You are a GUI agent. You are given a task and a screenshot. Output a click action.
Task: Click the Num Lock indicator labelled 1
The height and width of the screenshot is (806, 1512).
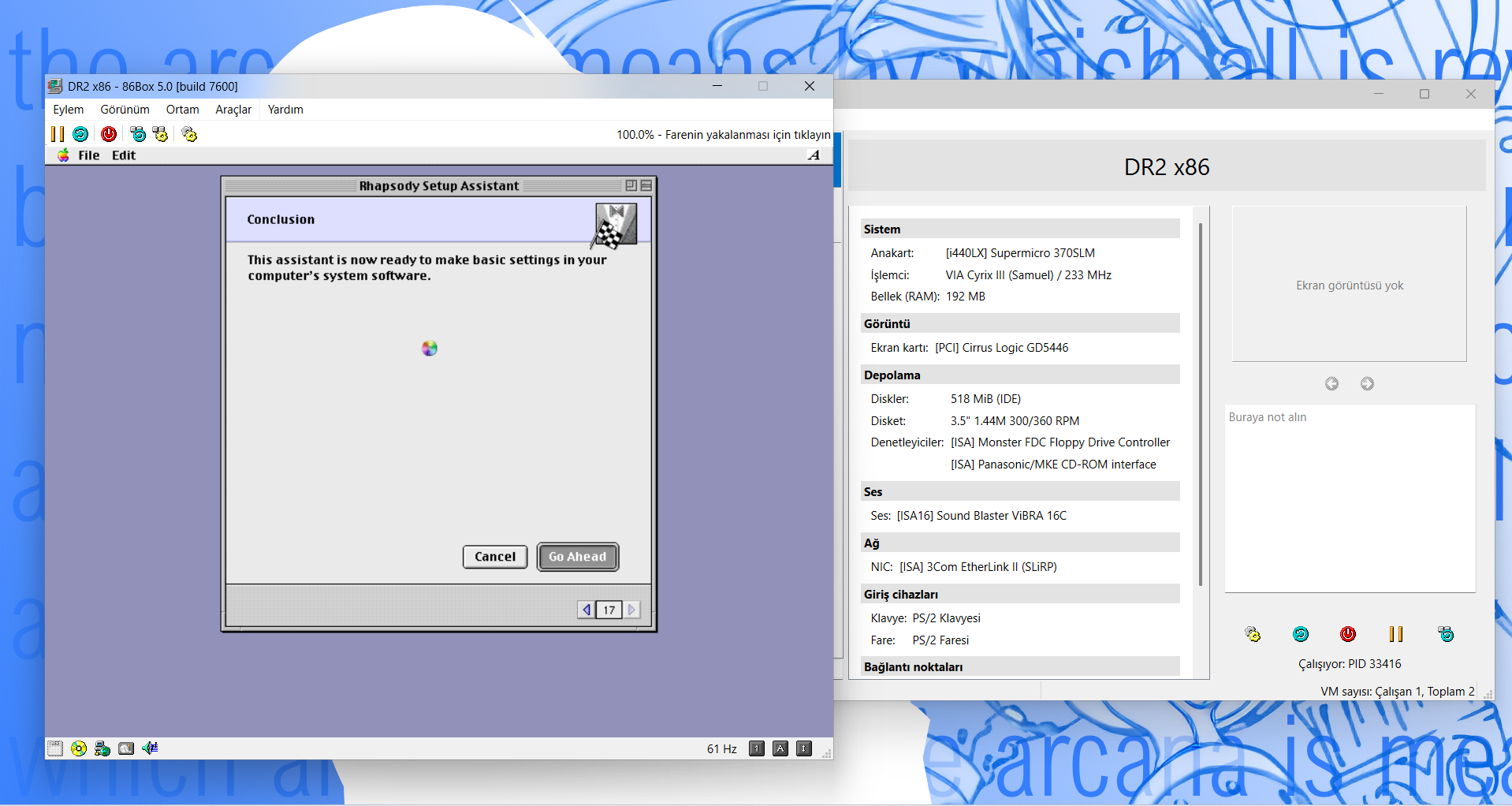[x=757, y=748]
